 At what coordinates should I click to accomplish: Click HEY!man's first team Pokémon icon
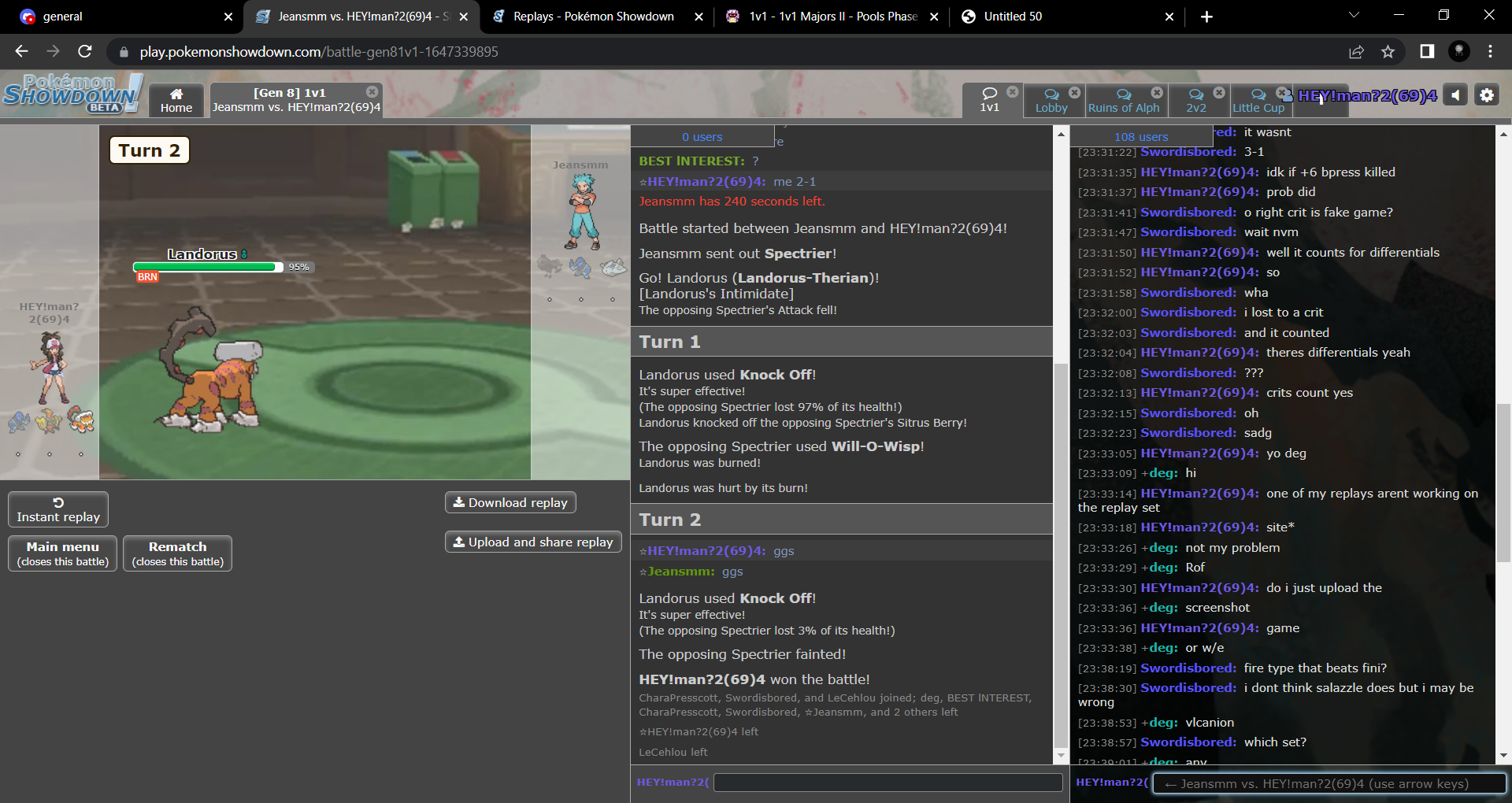[x=19, y=421]
